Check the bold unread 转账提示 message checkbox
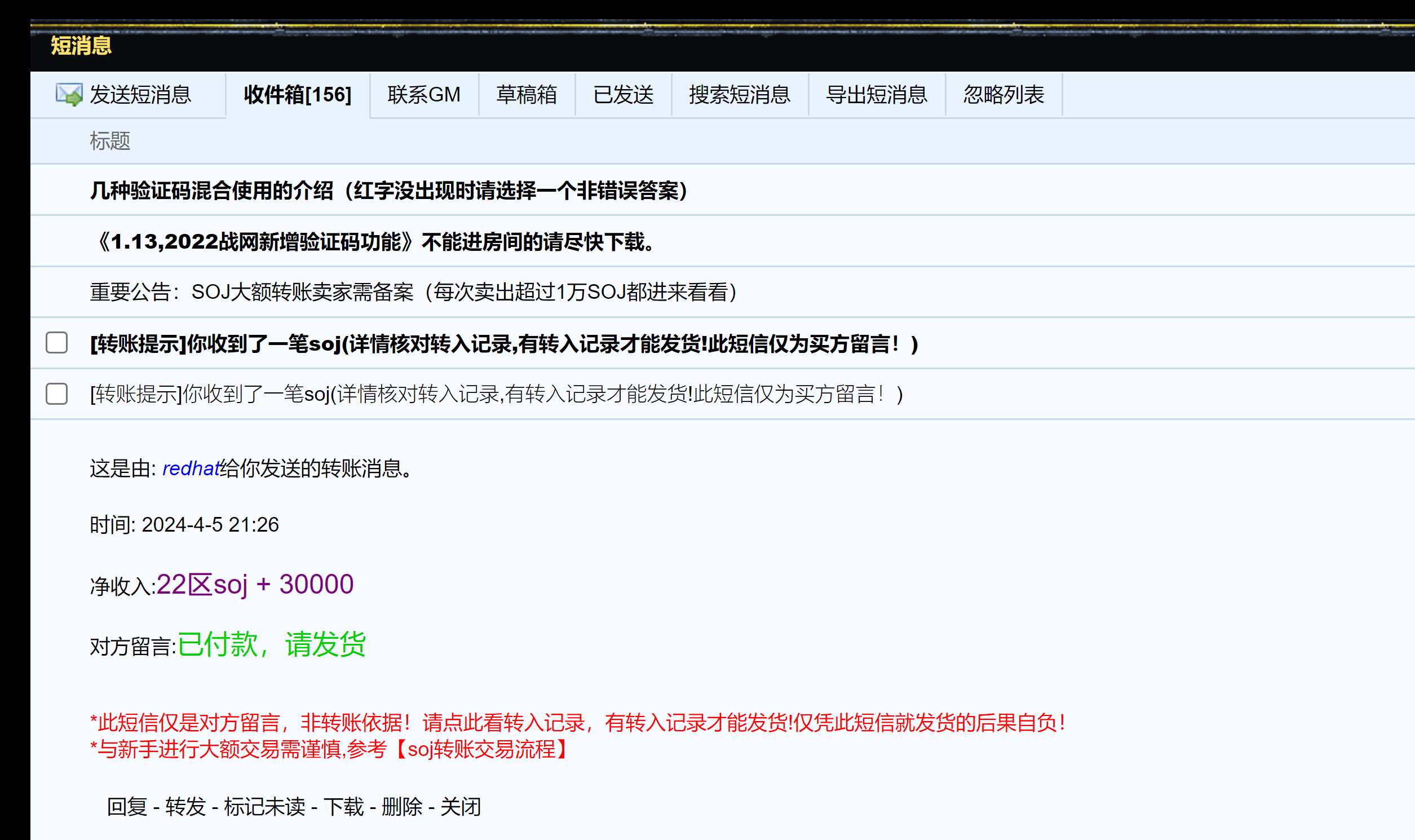The image size is (1415, 840). tap(56, 343)
